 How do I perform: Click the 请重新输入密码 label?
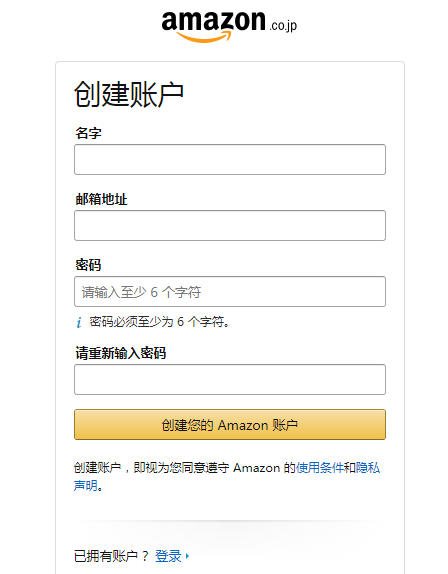(x=121, y=353)
